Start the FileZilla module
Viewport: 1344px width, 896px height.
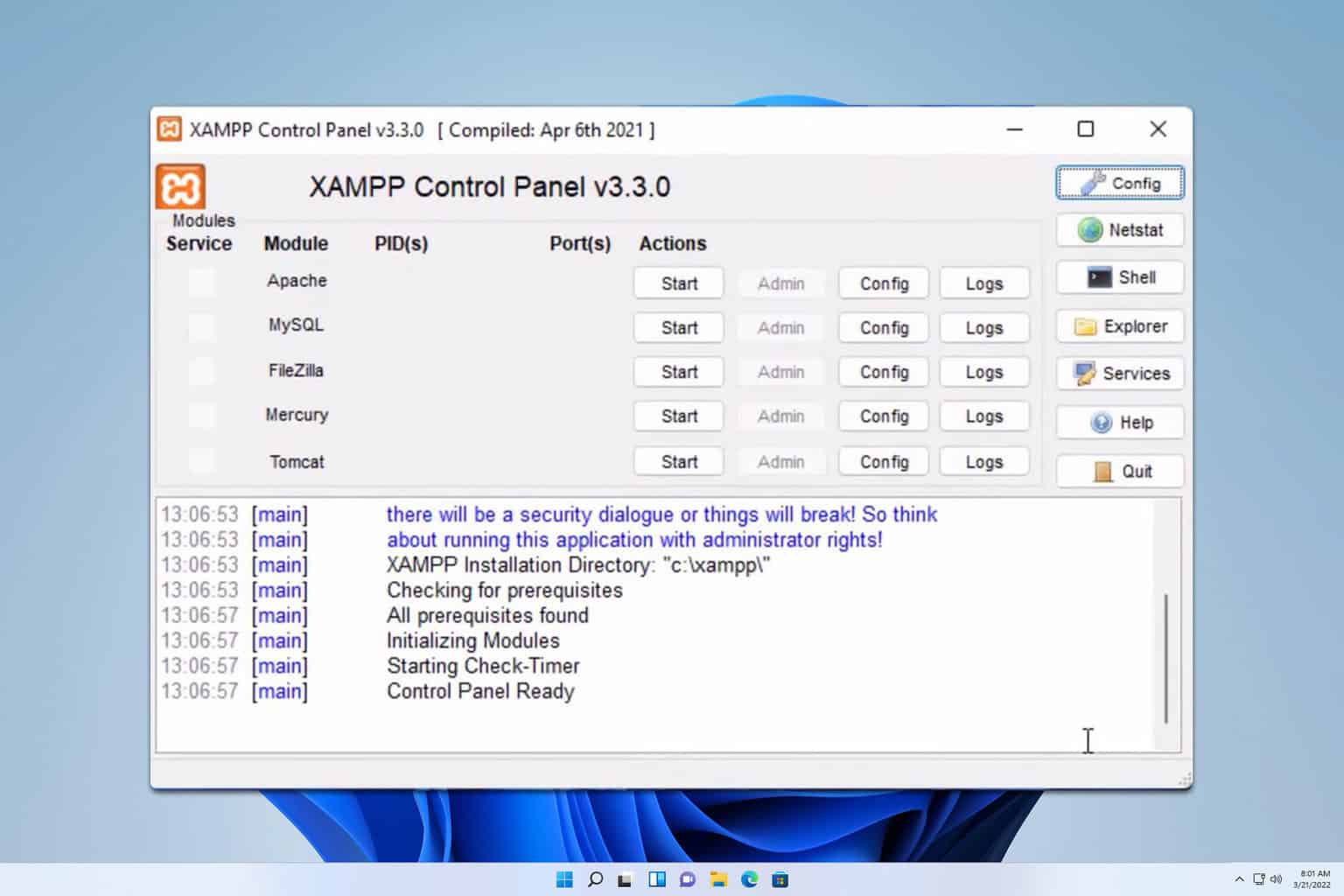click(x=679, y=372)
